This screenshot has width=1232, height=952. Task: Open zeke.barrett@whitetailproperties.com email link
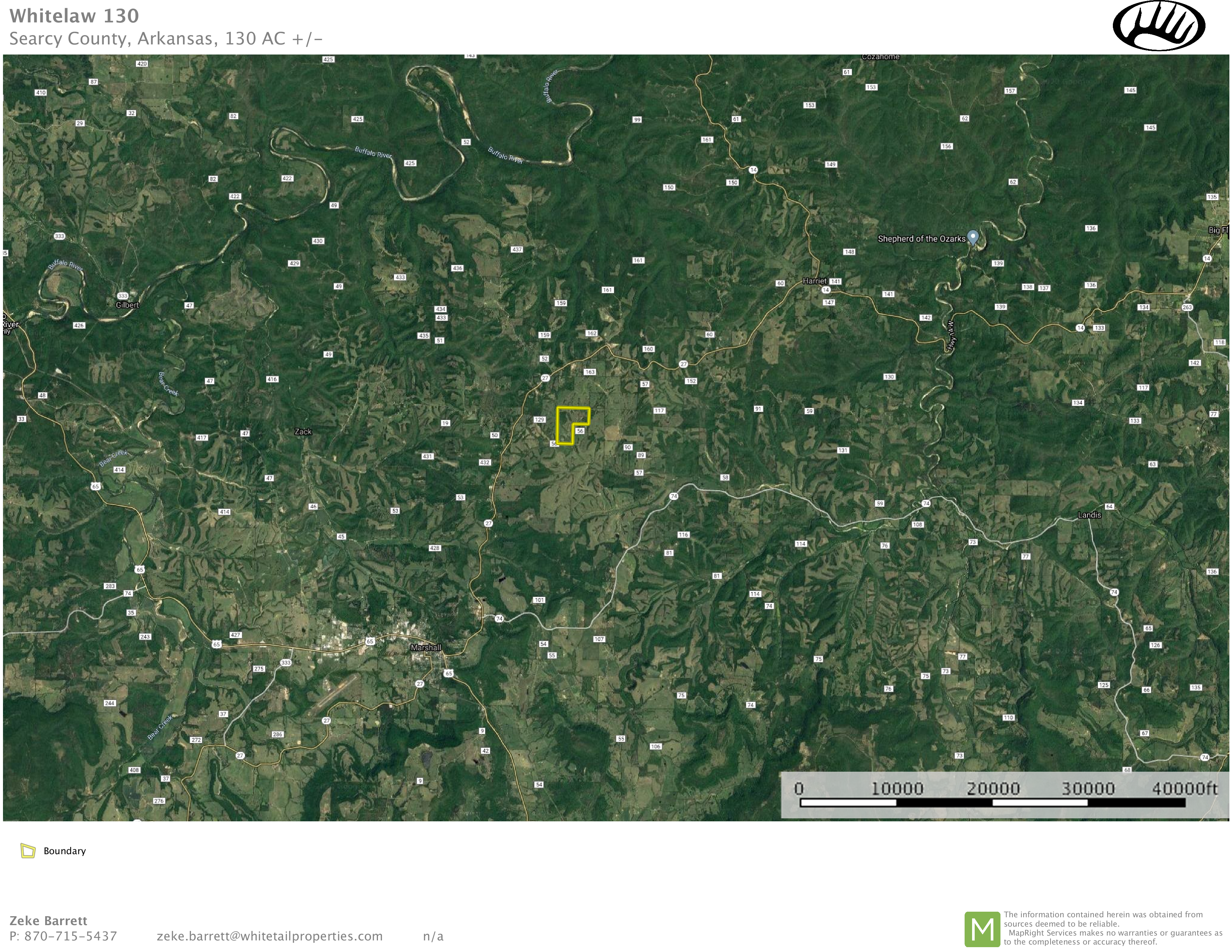(x=270, y=936)
